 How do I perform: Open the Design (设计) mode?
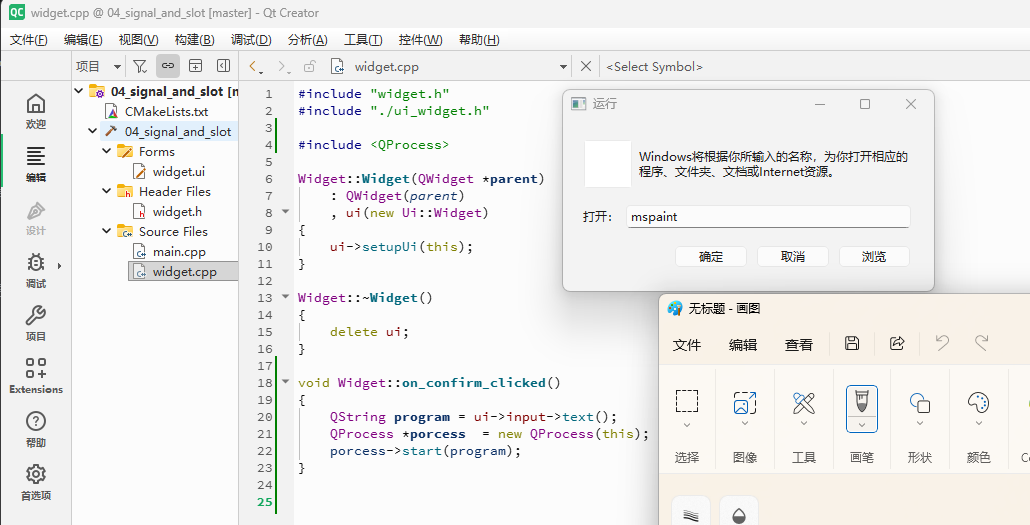tap(35, 217)
